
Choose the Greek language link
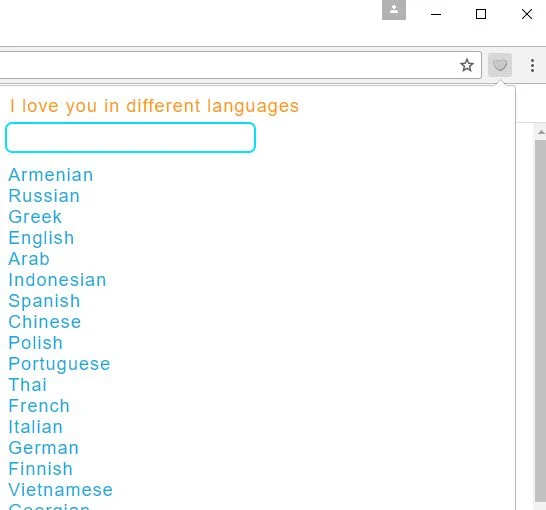(35, 217)
